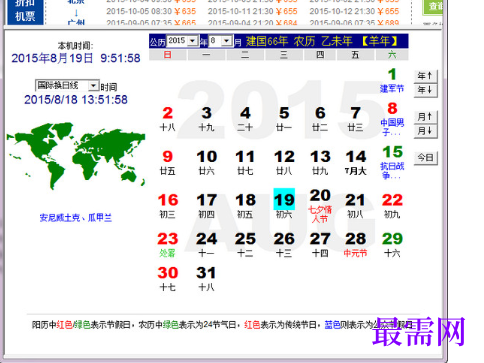Screen dimensions: 484x363
Task: Click the local time 2015年8月19日 9:51:58
Action: (76, 58)
